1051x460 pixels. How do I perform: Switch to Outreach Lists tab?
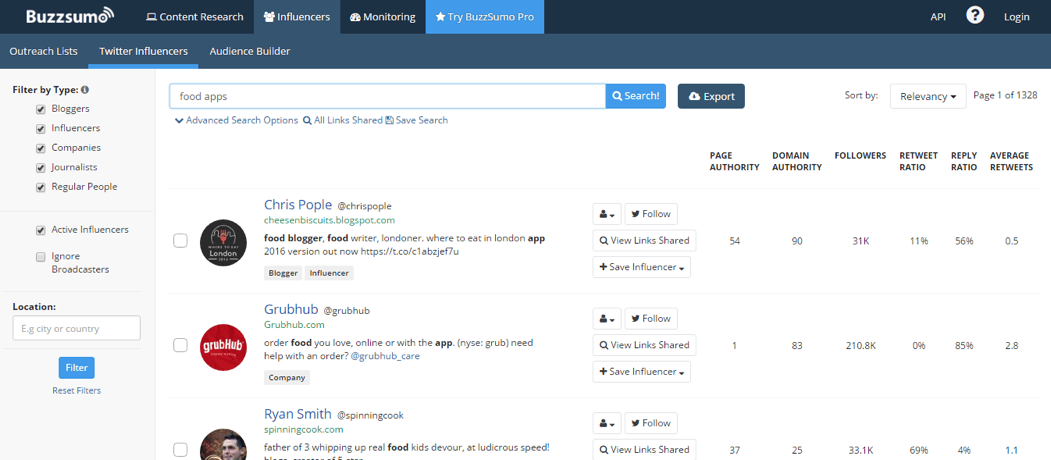click(44, 51)
